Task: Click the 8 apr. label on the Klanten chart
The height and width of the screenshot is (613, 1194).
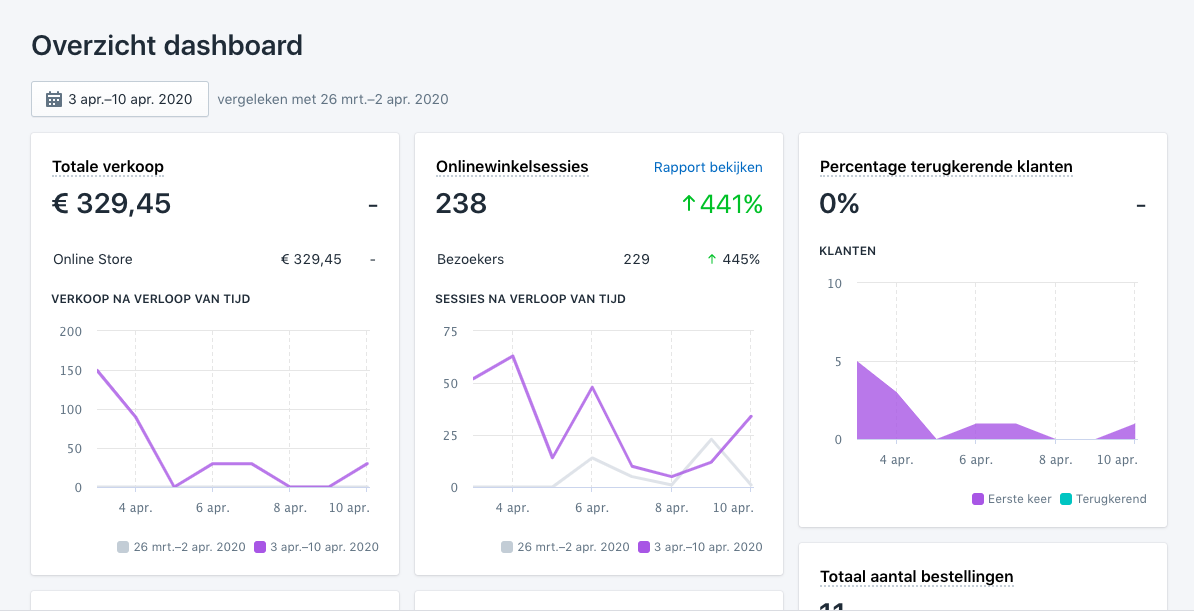Action: [x=1056, y=461]
